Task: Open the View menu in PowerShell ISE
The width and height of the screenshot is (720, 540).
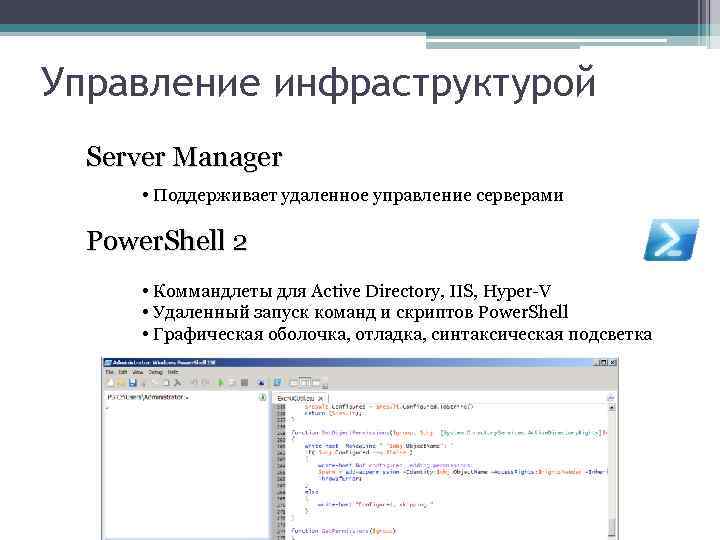Action: click(x=138, y=372)
